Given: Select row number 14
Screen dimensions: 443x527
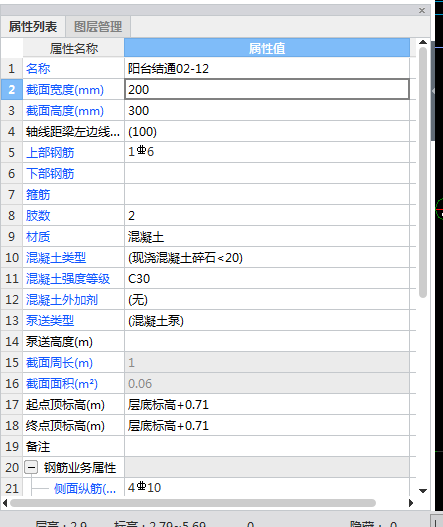Looking at the screenshot, I should click(11, 341).
